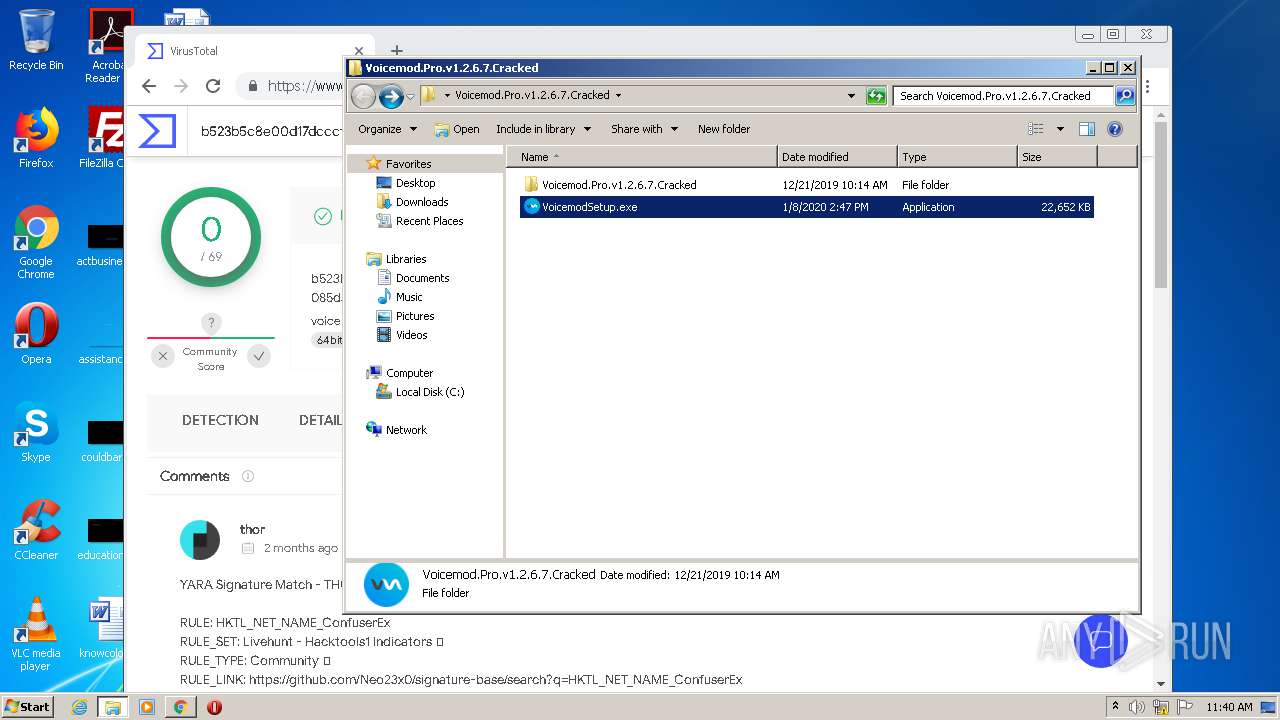
Task: Sort files by Date modified column
Action: [837, 157]
